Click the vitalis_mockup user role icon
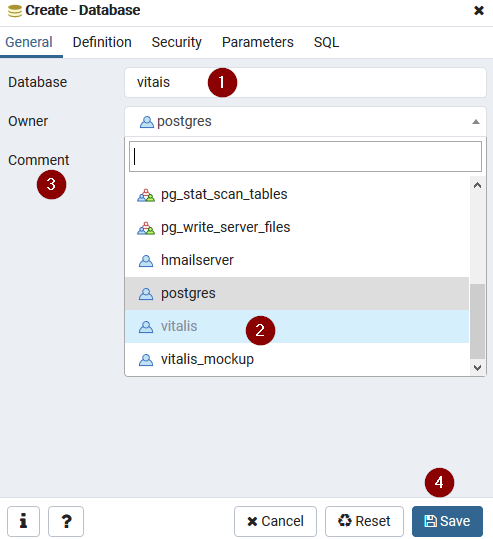This screenshot has height=539, width=493. 146,360
